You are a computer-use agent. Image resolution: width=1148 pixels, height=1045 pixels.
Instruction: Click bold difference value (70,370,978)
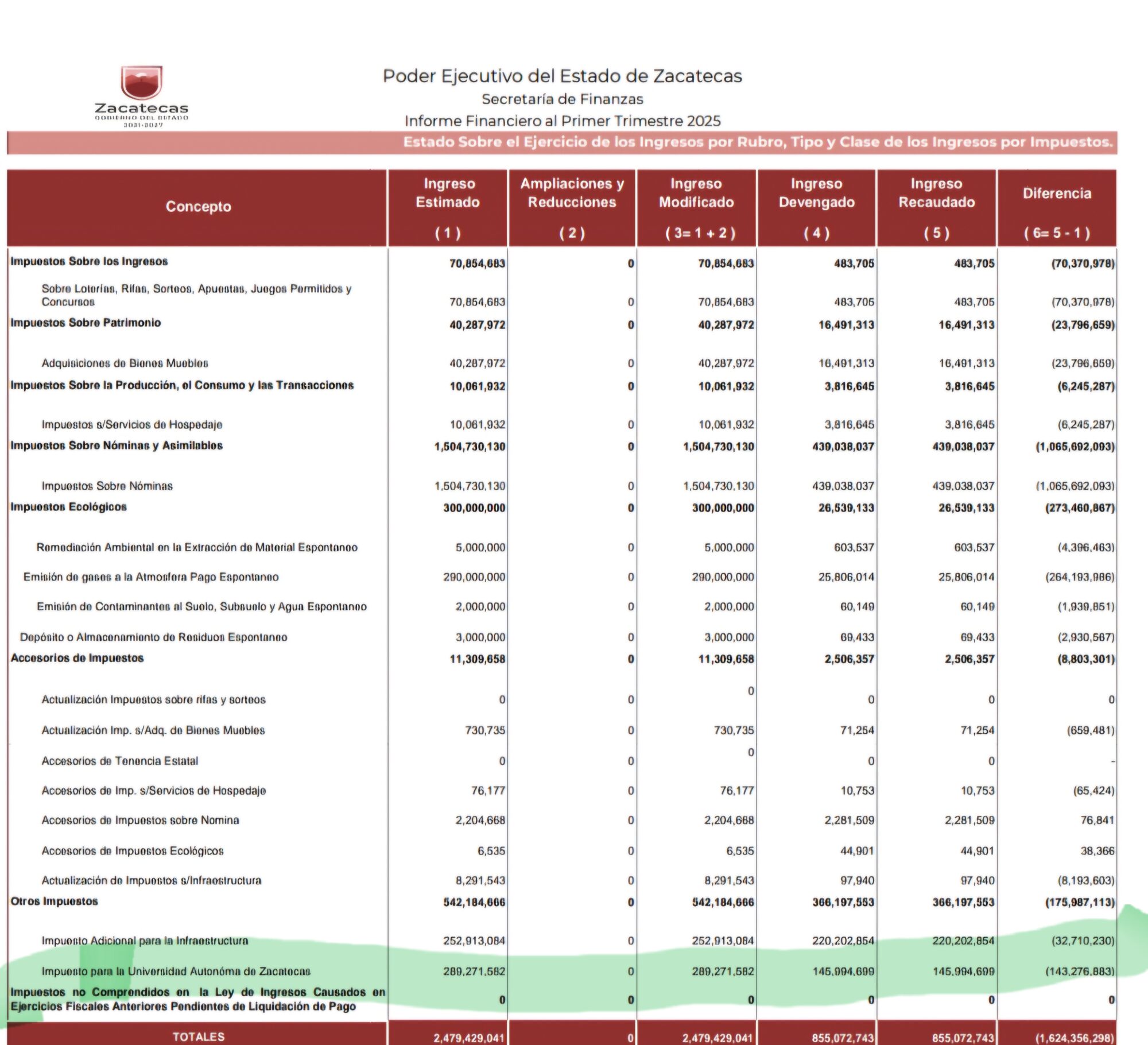click(1083, 264)
